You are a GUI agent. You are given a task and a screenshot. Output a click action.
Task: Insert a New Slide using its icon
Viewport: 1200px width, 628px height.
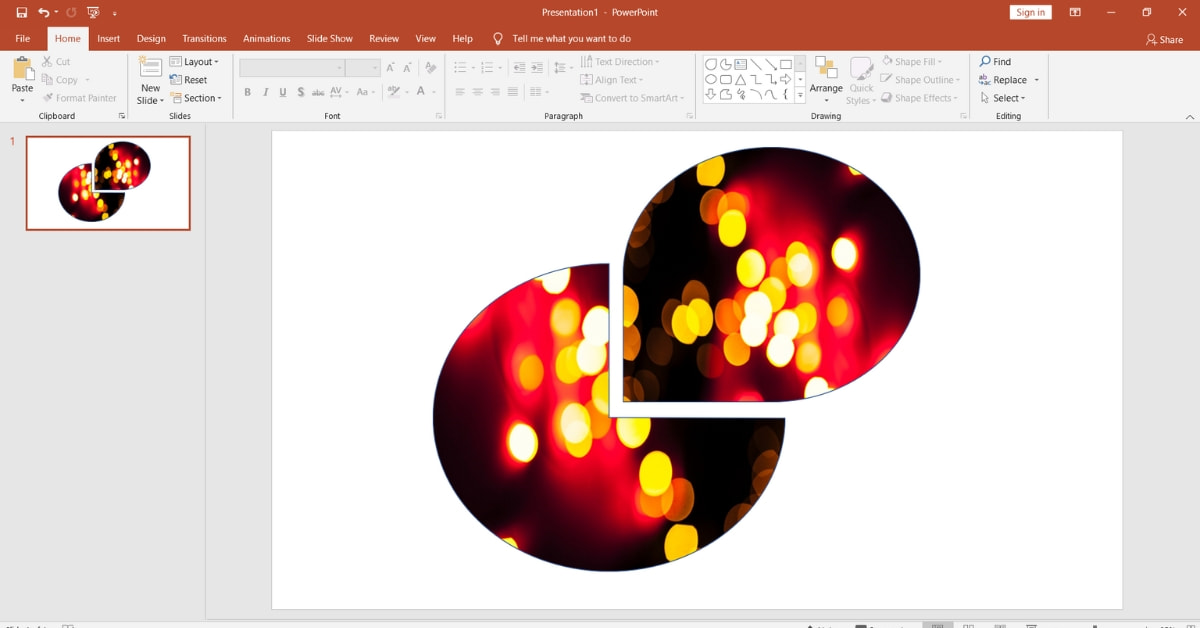point(150,68)
